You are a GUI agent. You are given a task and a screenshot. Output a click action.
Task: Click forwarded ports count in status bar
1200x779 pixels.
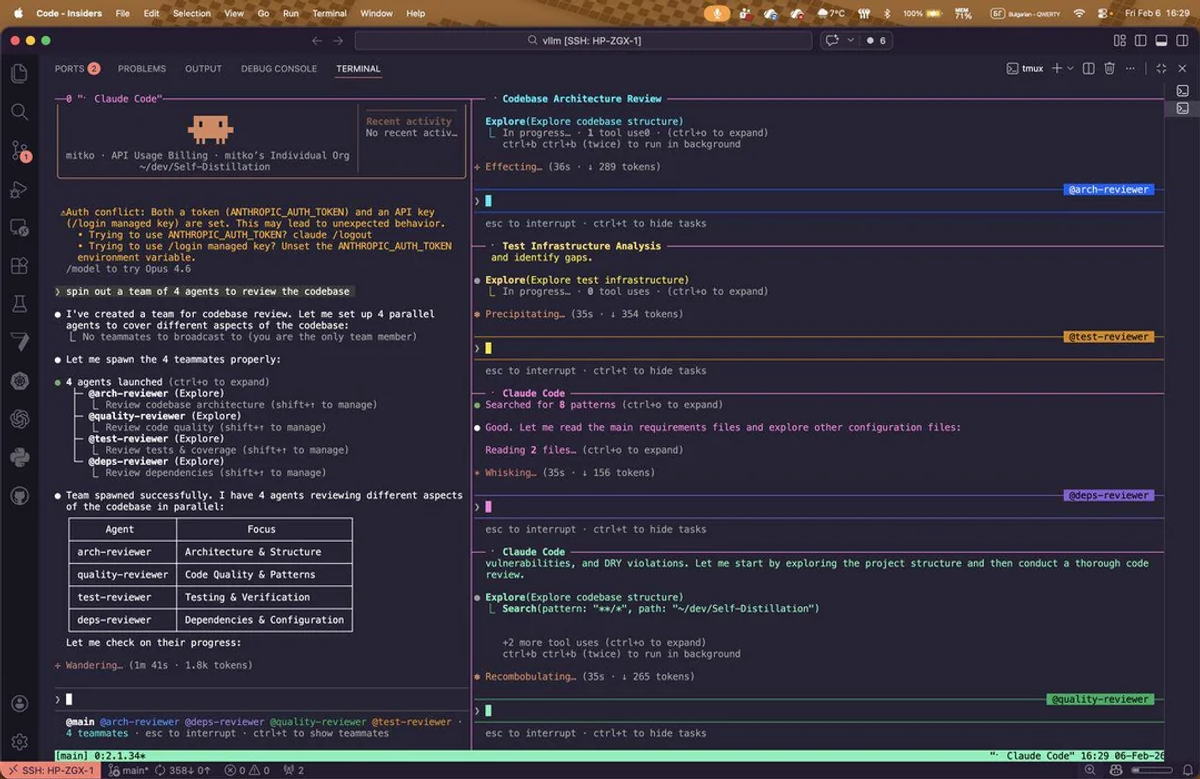(294, 771)
